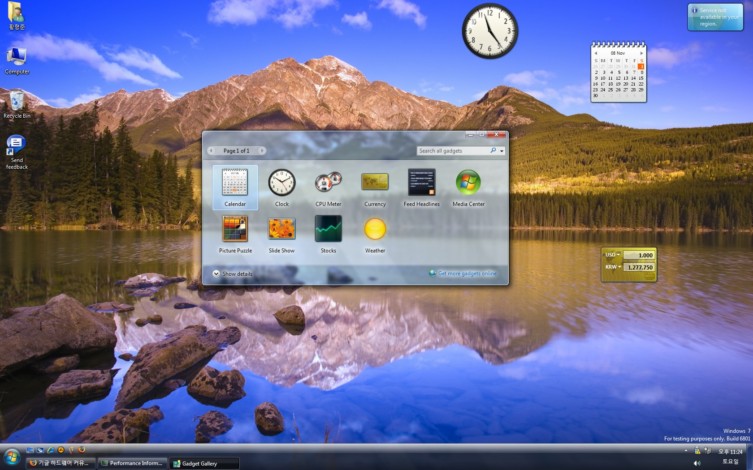The image size is (753, 470).
Task: Go to previous month on calendar gadget
Action: 596,53
